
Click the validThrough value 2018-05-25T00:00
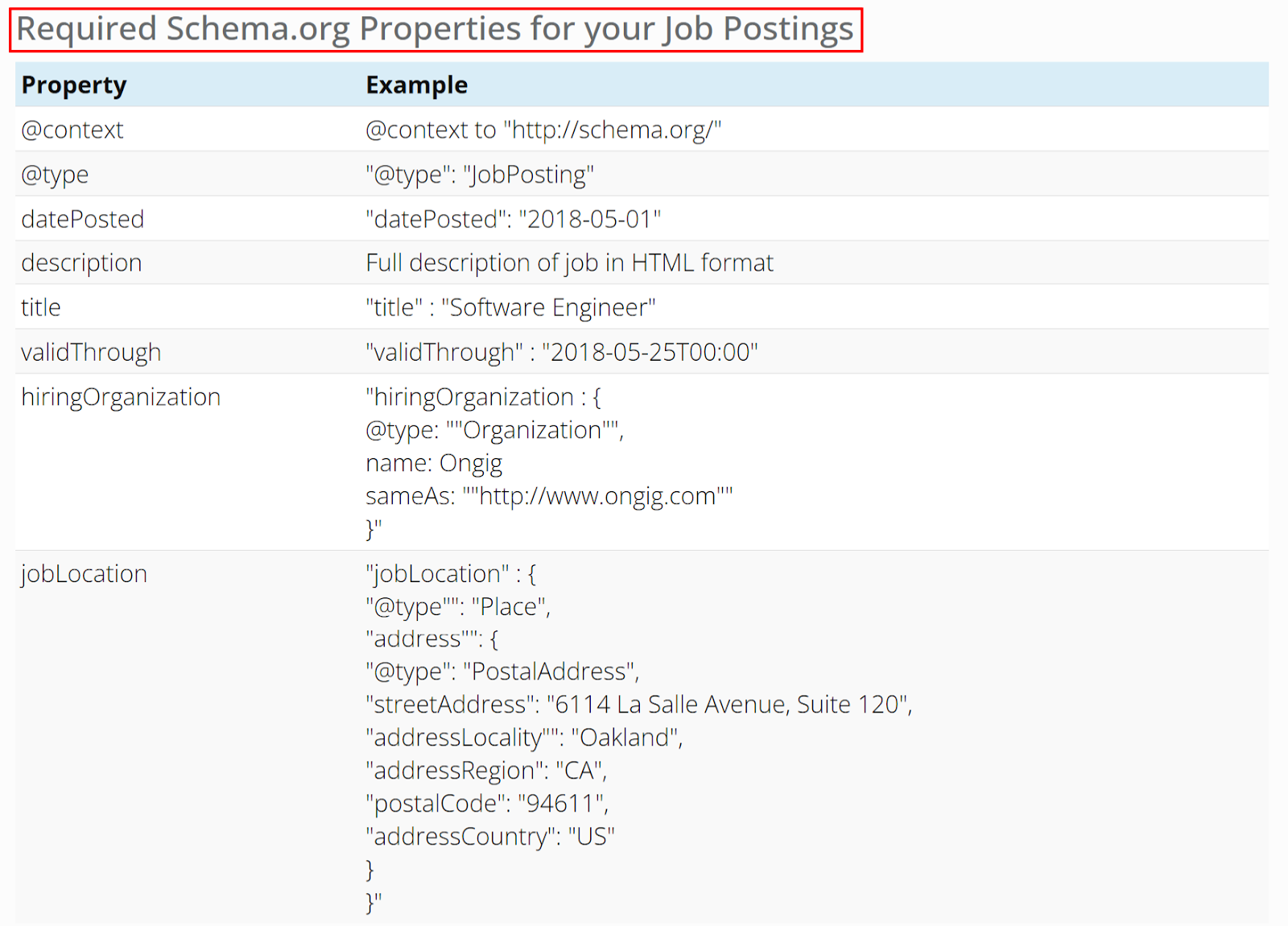650,352
